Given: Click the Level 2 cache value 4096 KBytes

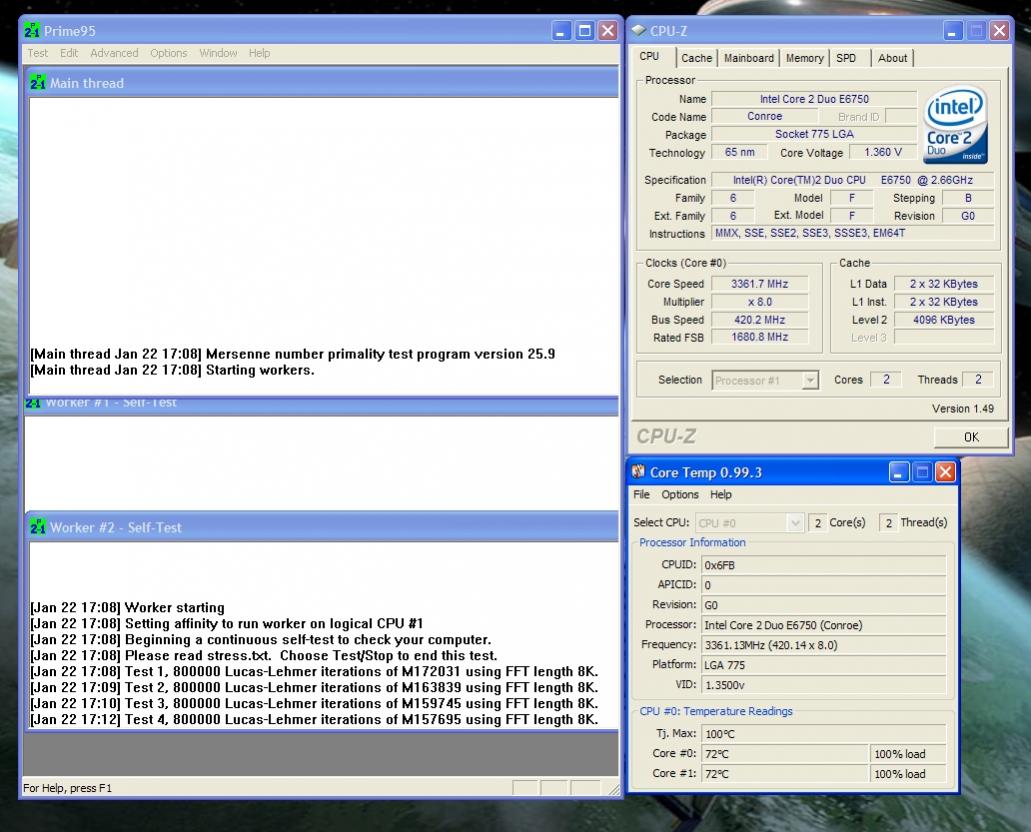Looking at the screenshot, I should (944, 320).
